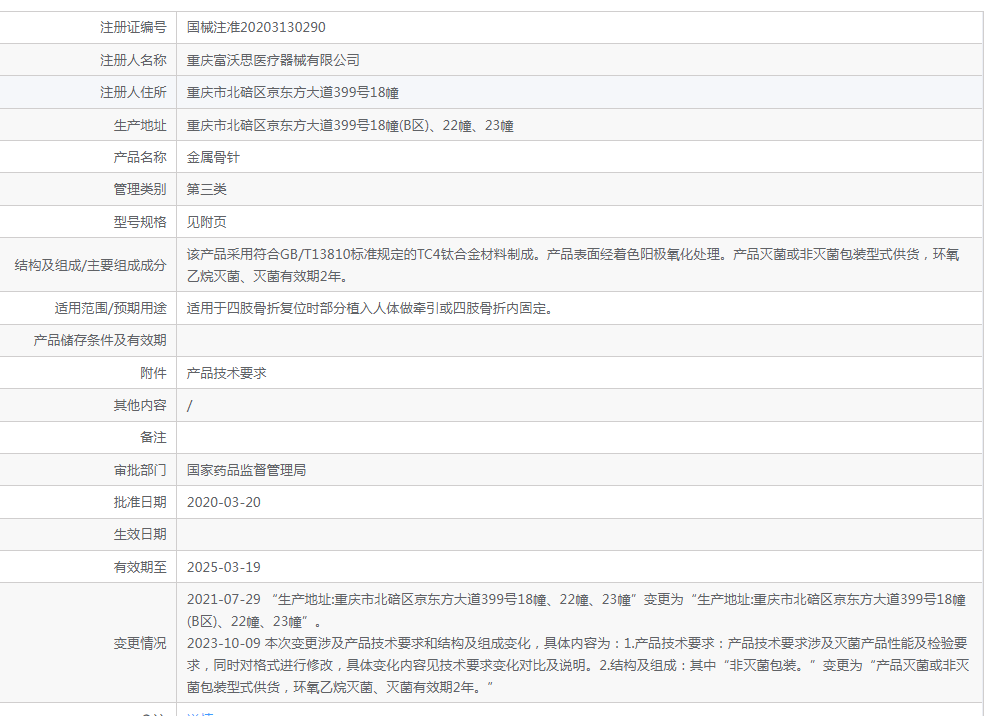Select product name 金属骨针
Image resolution: width=986 pixels, height=716 pixels.
tap(213, 157)
